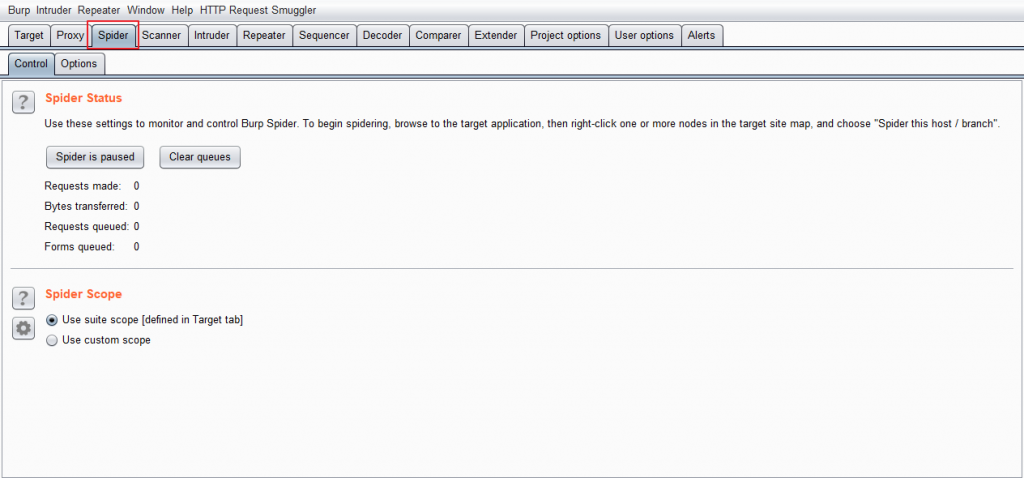The width and height of the screenshot is (1024, 478).
Task: Open the Intruder tool tab
Action: coord(212,35)
